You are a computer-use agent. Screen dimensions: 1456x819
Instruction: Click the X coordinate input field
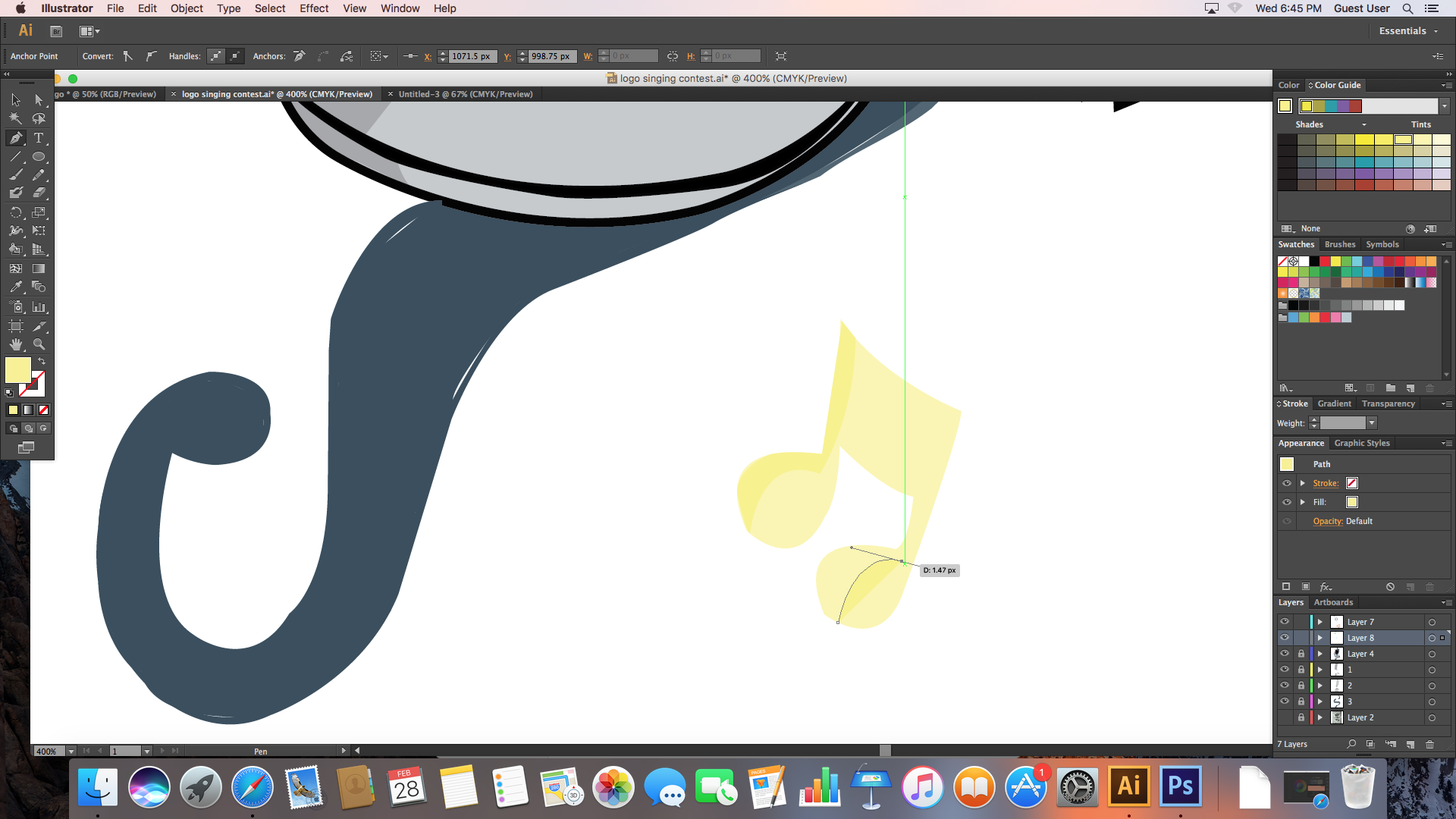tap(472, 56)
